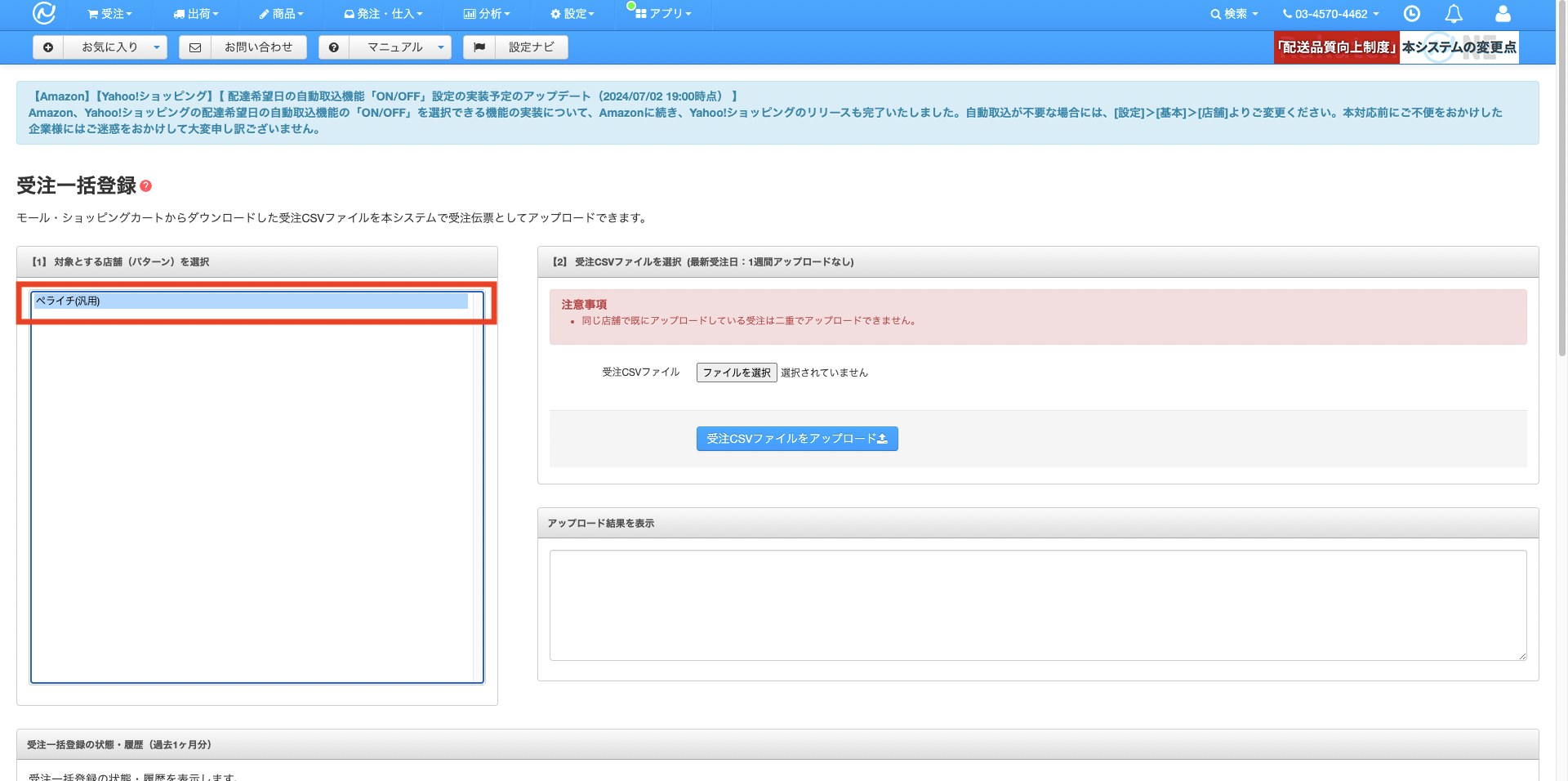Select ペライチ(汎用) in the store list
This screenshot has width=1568, height=781.
(250, 301)
